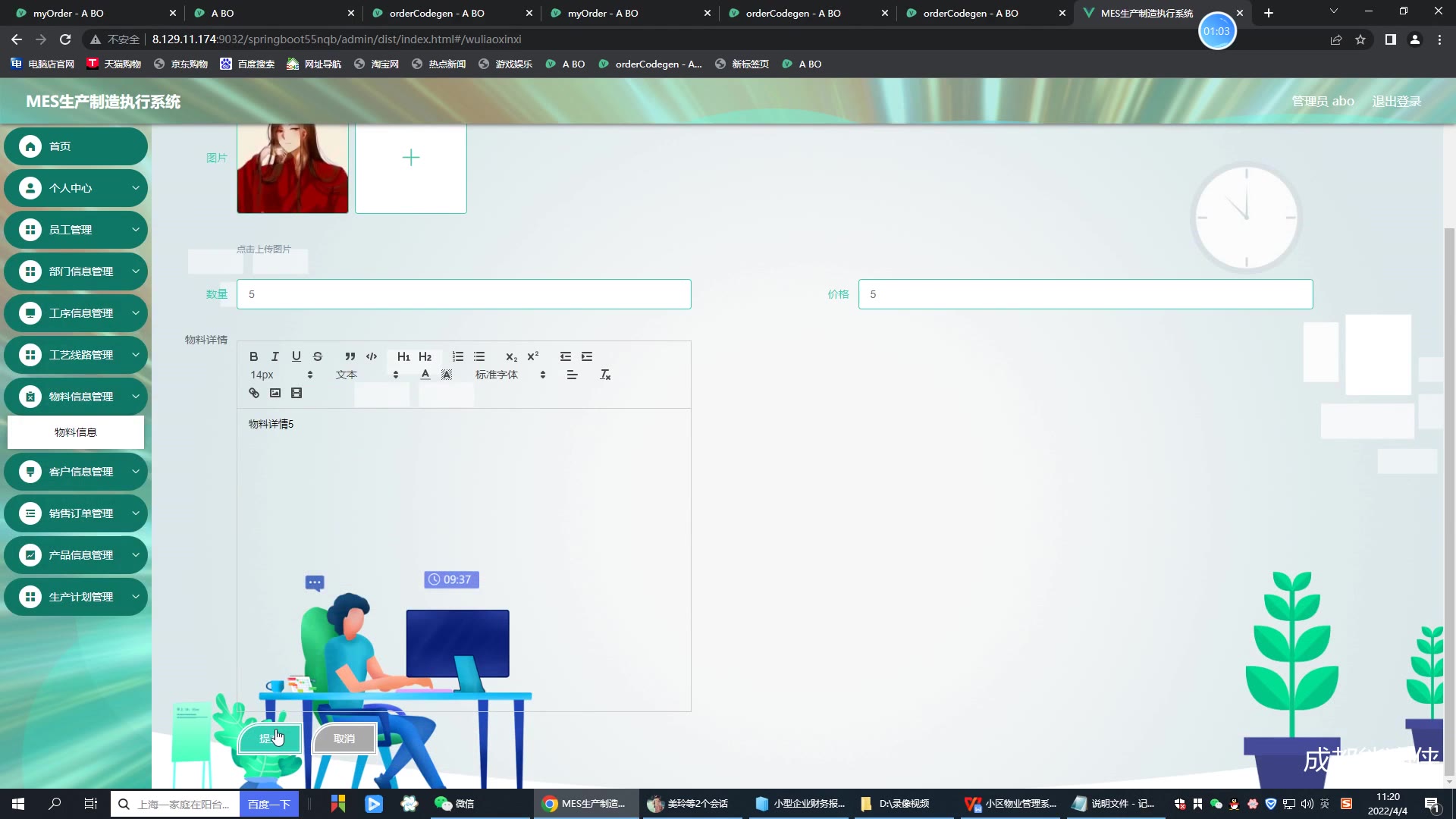Click the 取消 cancel button
1456x819 pixels.
(344, 739)
